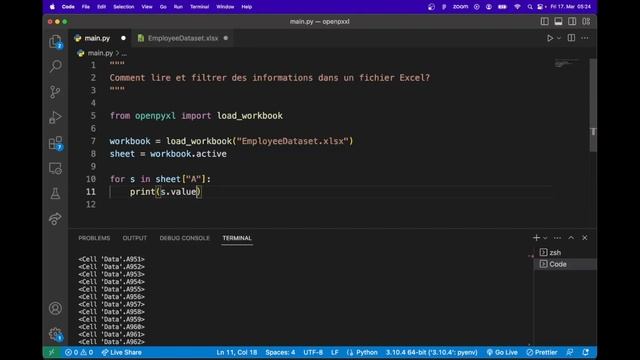Open errors and warnings count in status bar
Image resolution: width=640 pixels, height=360 pixels.
coord(79,352)
